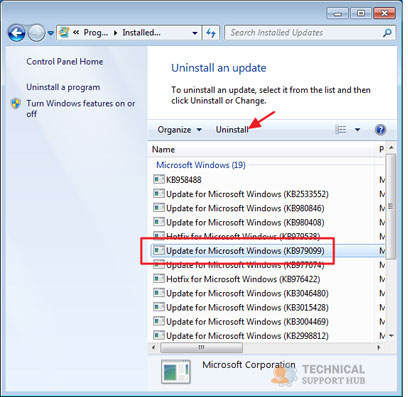The width and height of the screenshot is (408, 397).
Task: Click the icon beside KB979099 update
Action: pyautogui.click(x=159, y=250)
